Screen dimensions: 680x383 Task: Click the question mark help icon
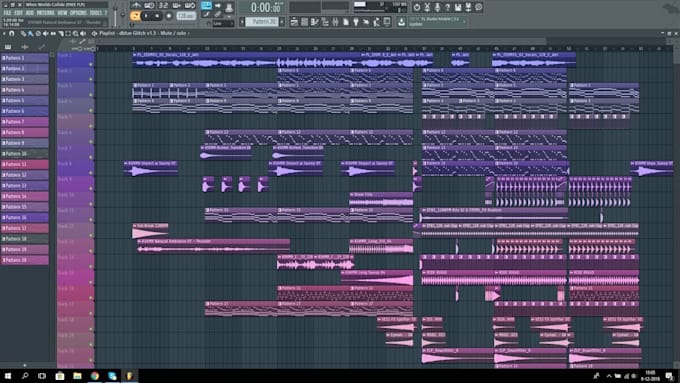[448, 7]
